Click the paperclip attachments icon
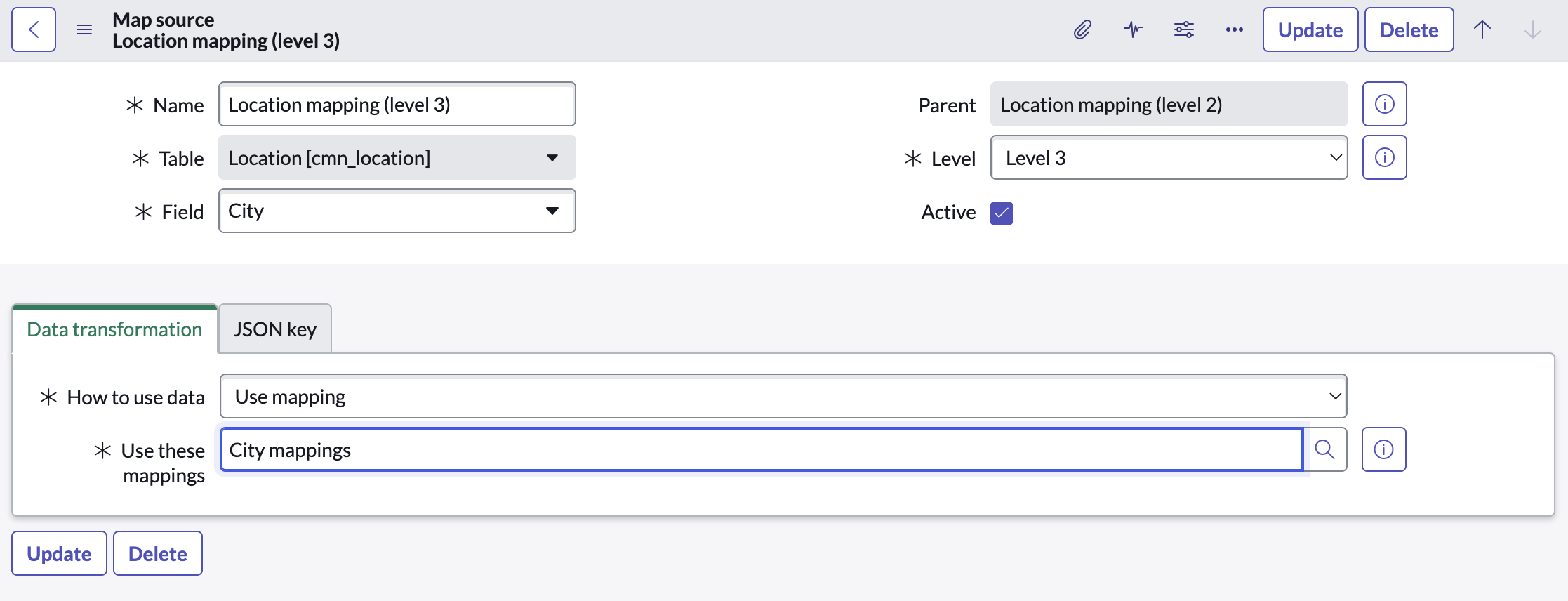This screenshot has height=601, width=1568. click(1082, 29)
